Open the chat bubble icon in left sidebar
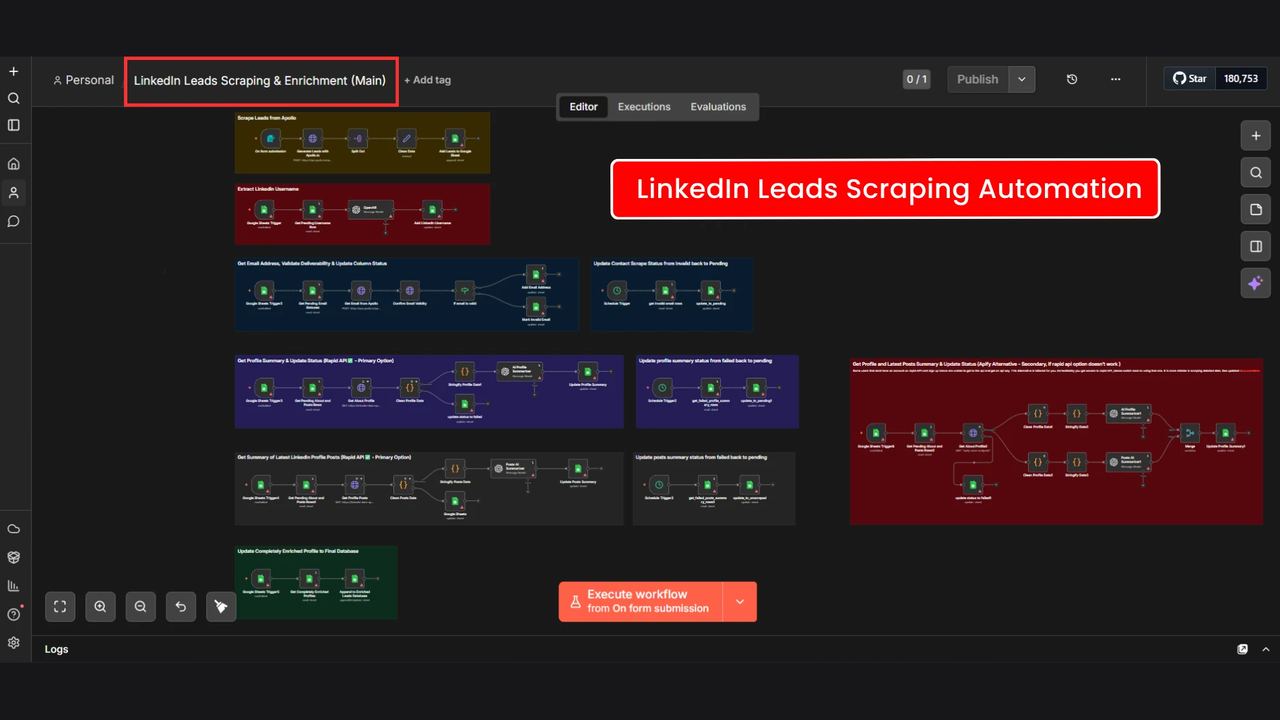Screen dimensions: 1280x720 14,221
